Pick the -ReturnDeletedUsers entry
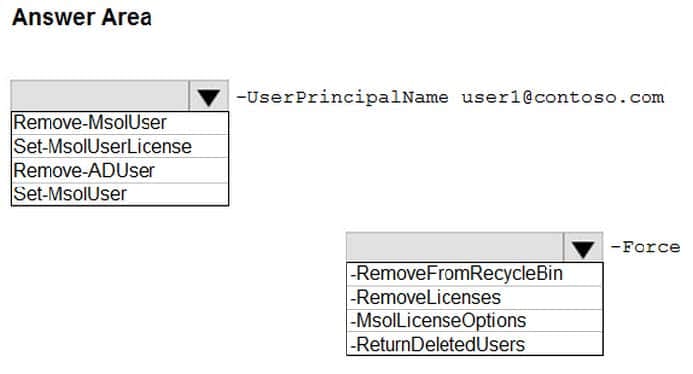 [x=475, y=344]
